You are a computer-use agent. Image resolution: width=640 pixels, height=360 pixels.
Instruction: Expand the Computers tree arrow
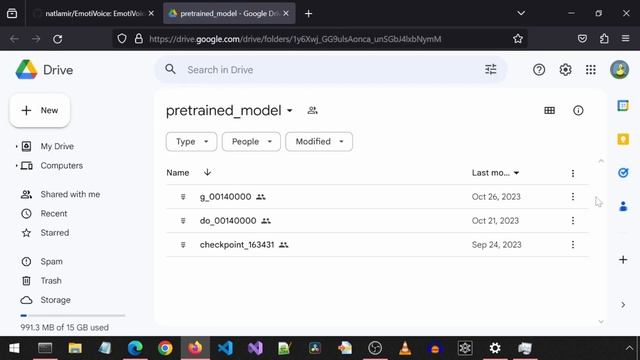16,165
